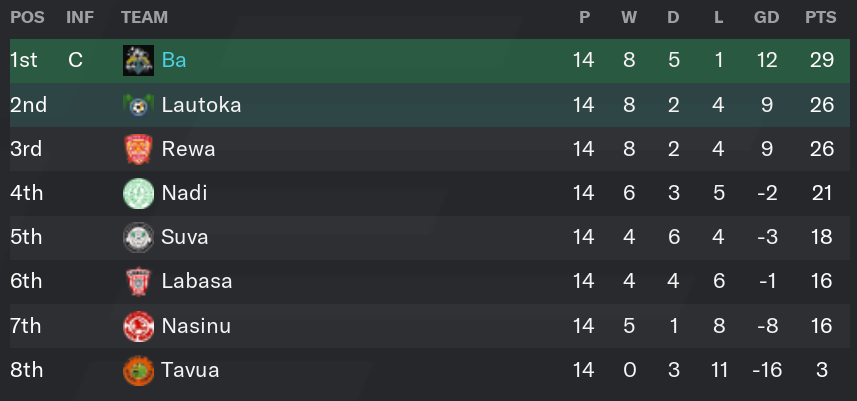Sort table by PTS column header

click(820, 17)
